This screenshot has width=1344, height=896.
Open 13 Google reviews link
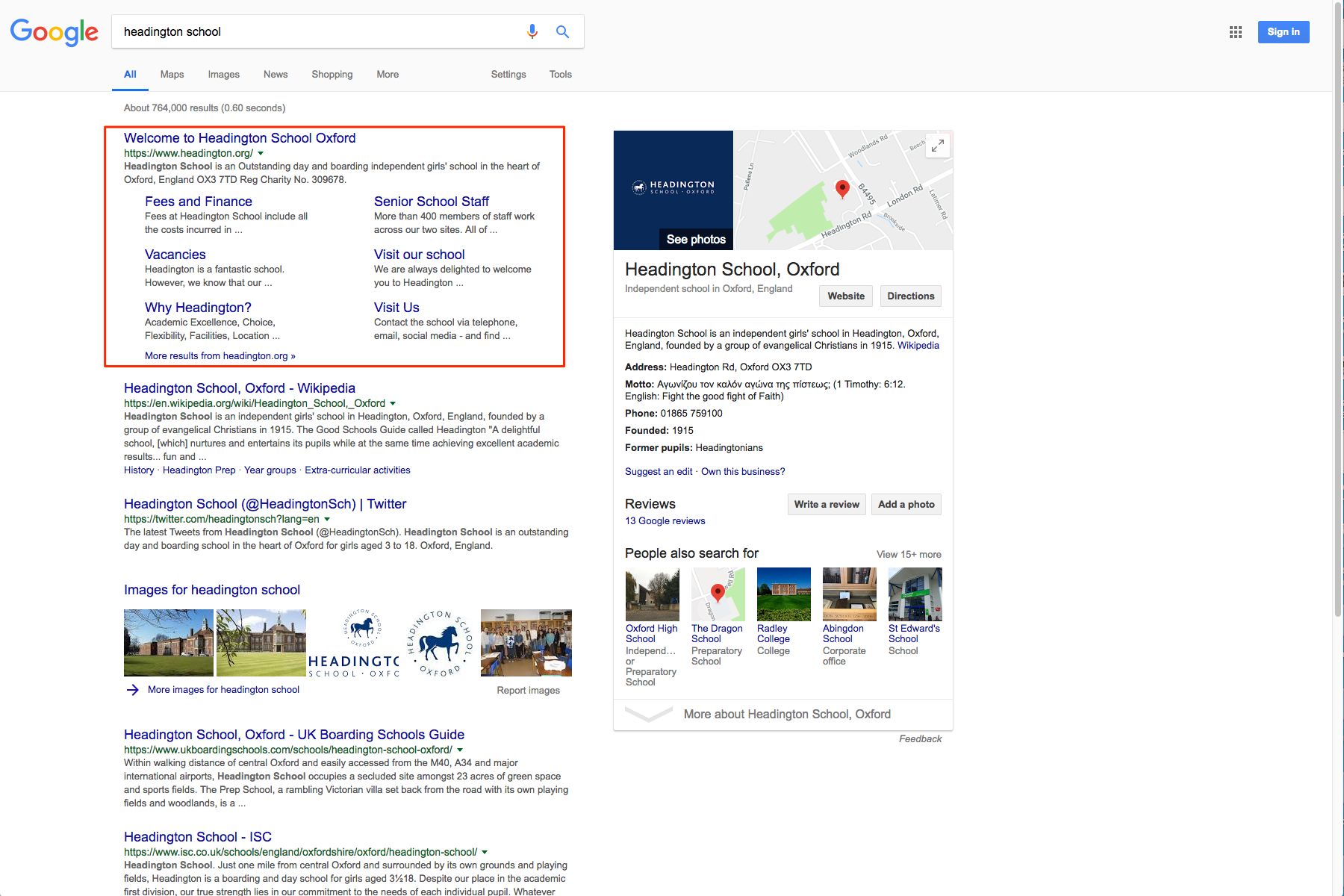[x=665, y=521]
